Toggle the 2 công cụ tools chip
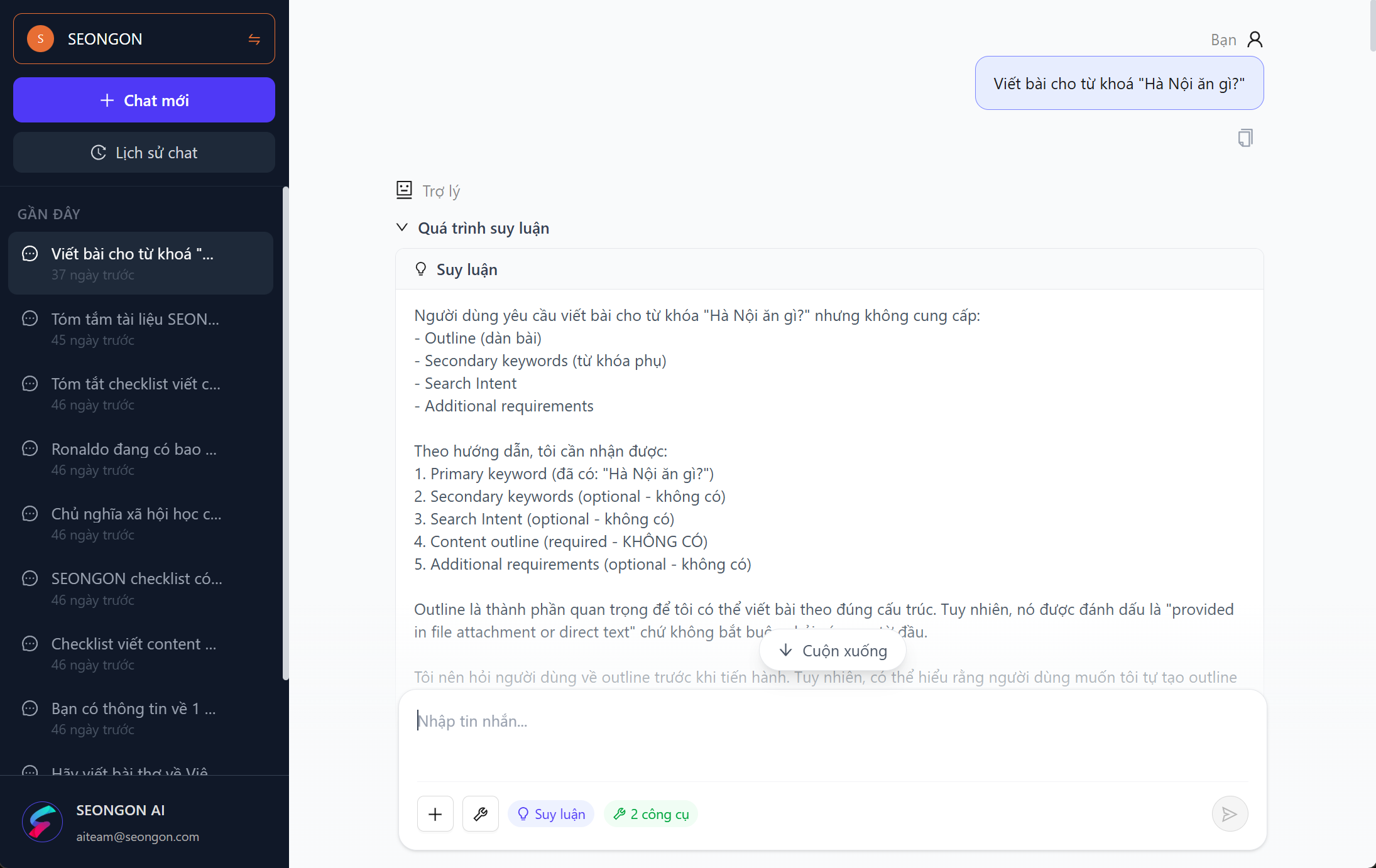The width and height of the screenshot is (1376, 868). tap(651, 814)
